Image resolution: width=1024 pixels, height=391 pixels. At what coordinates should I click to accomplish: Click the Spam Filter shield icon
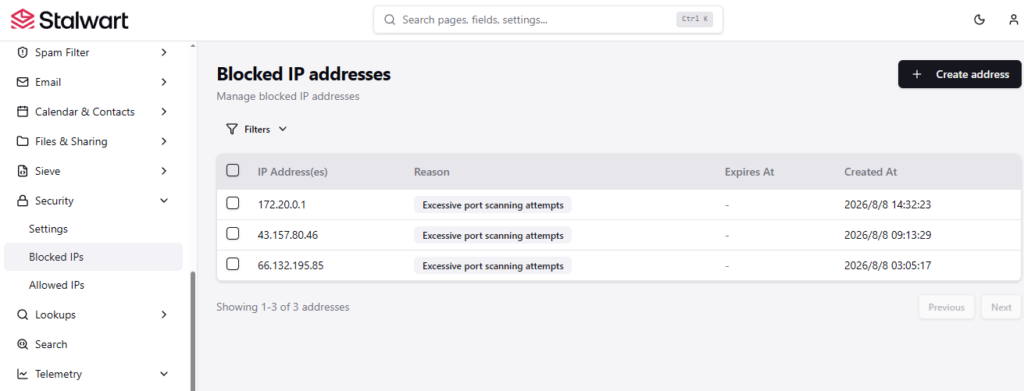23,52
